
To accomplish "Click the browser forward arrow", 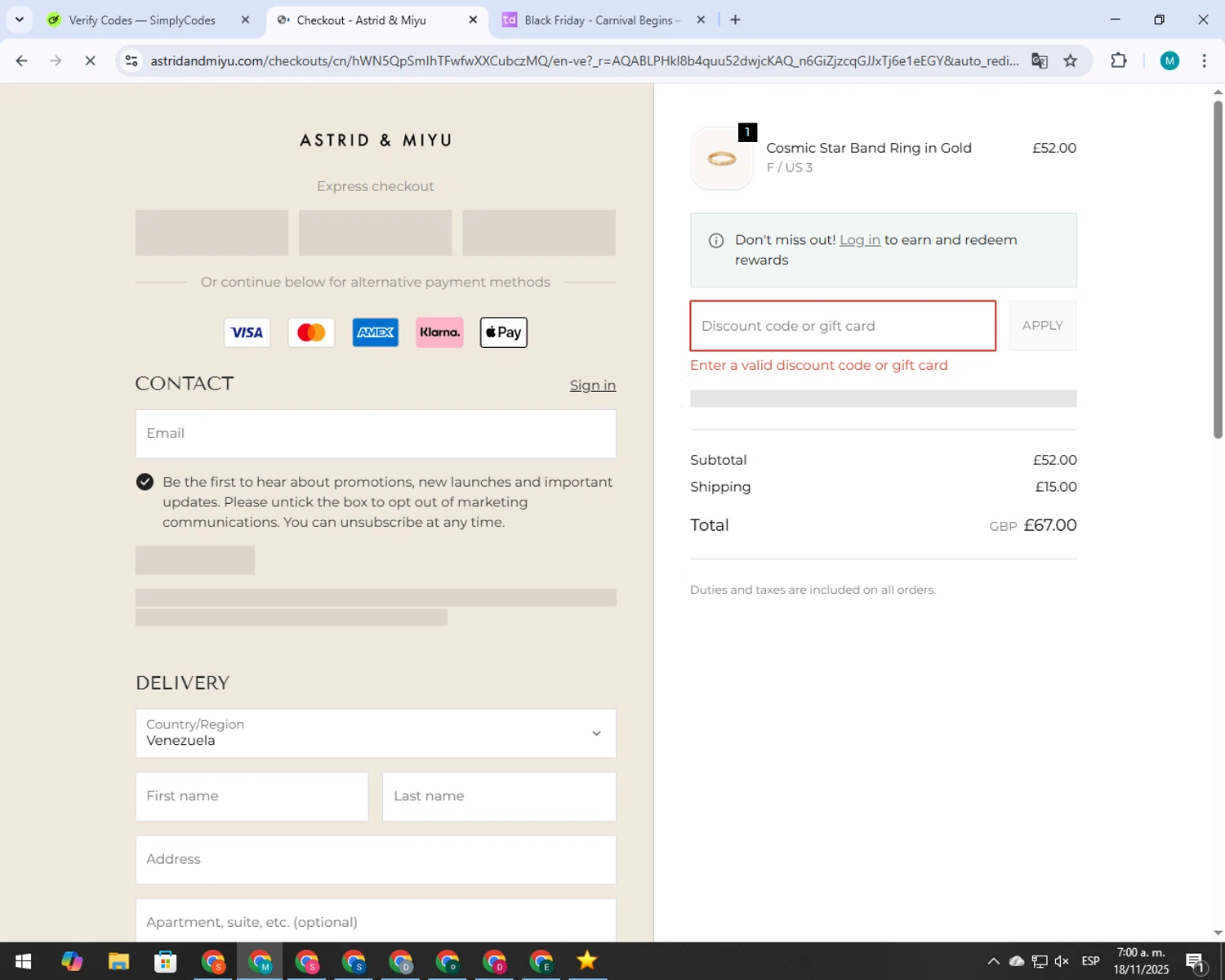I will 56,60.
